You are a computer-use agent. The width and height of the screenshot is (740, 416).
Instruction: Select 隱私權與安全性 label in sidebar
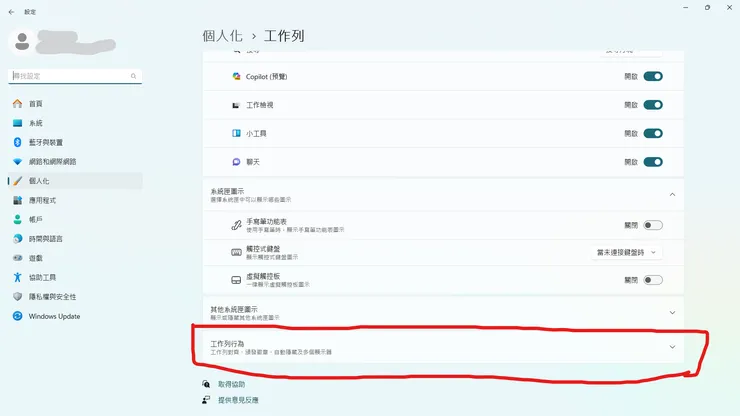[52, 297]
